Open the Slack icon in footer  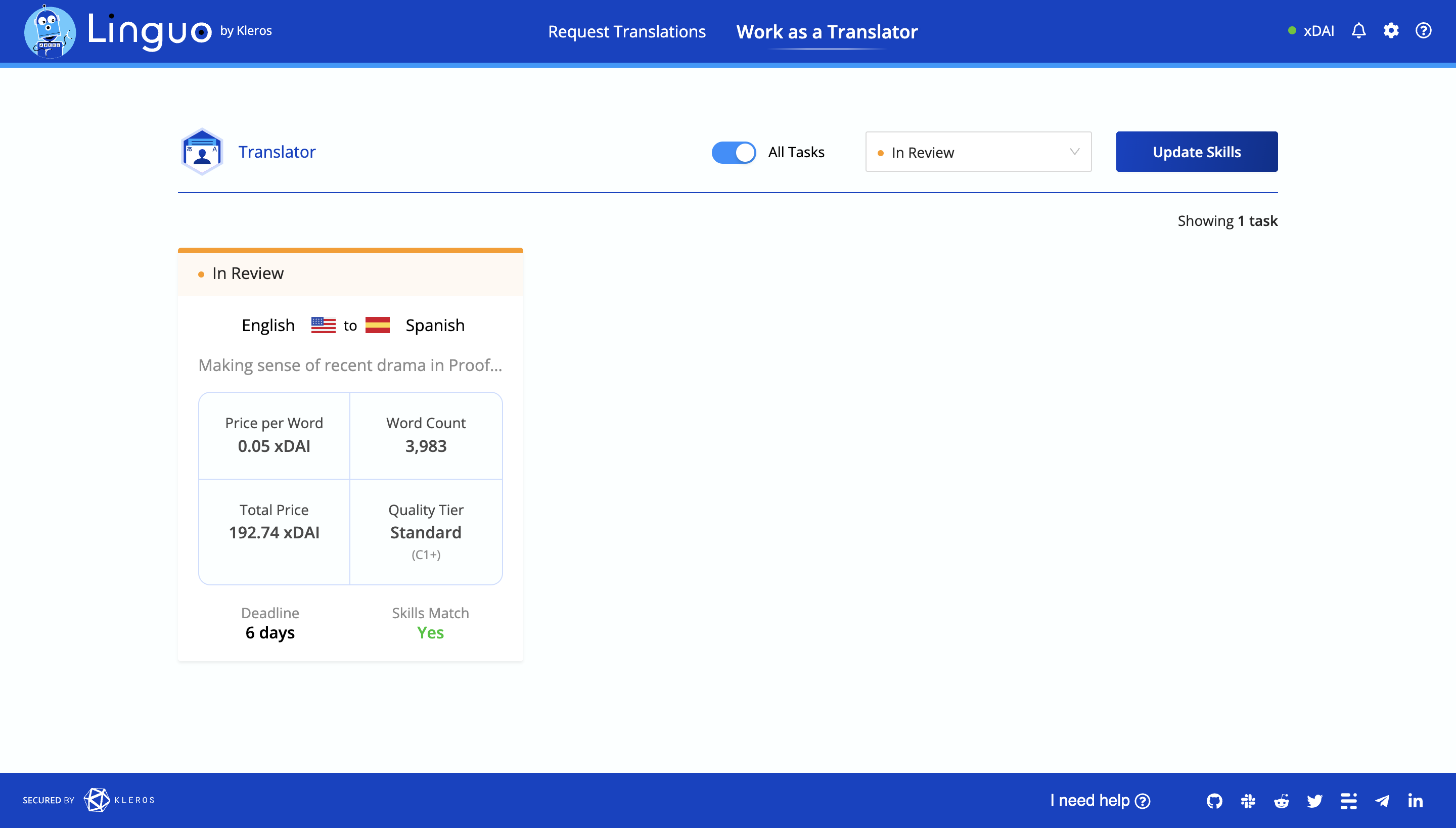pos(1248,801)
